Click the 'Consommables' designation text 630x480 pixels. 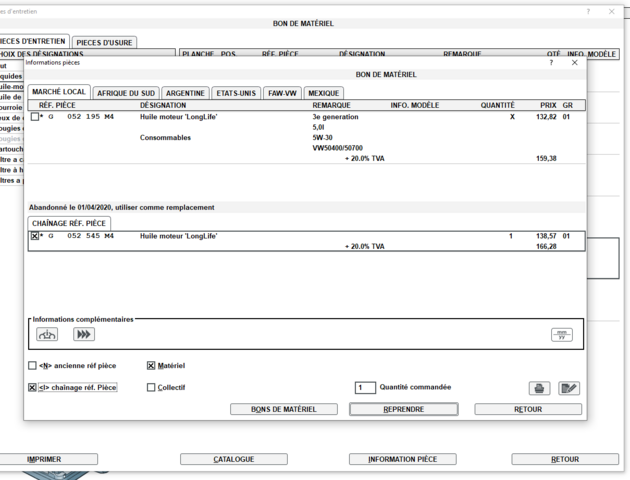(165, 138)
